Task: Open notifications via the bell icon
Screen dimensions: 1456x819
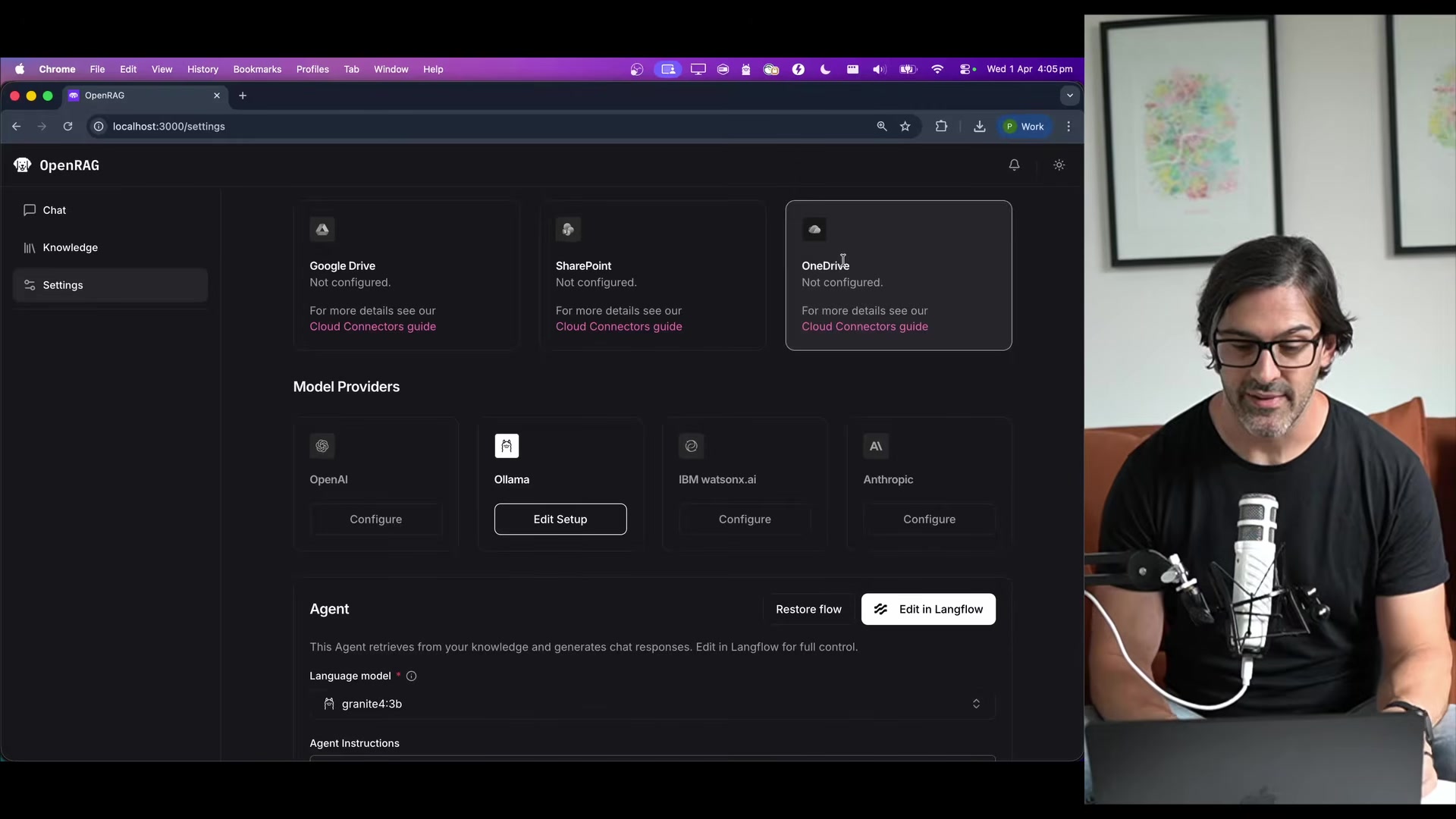Action: [1015, 165]
